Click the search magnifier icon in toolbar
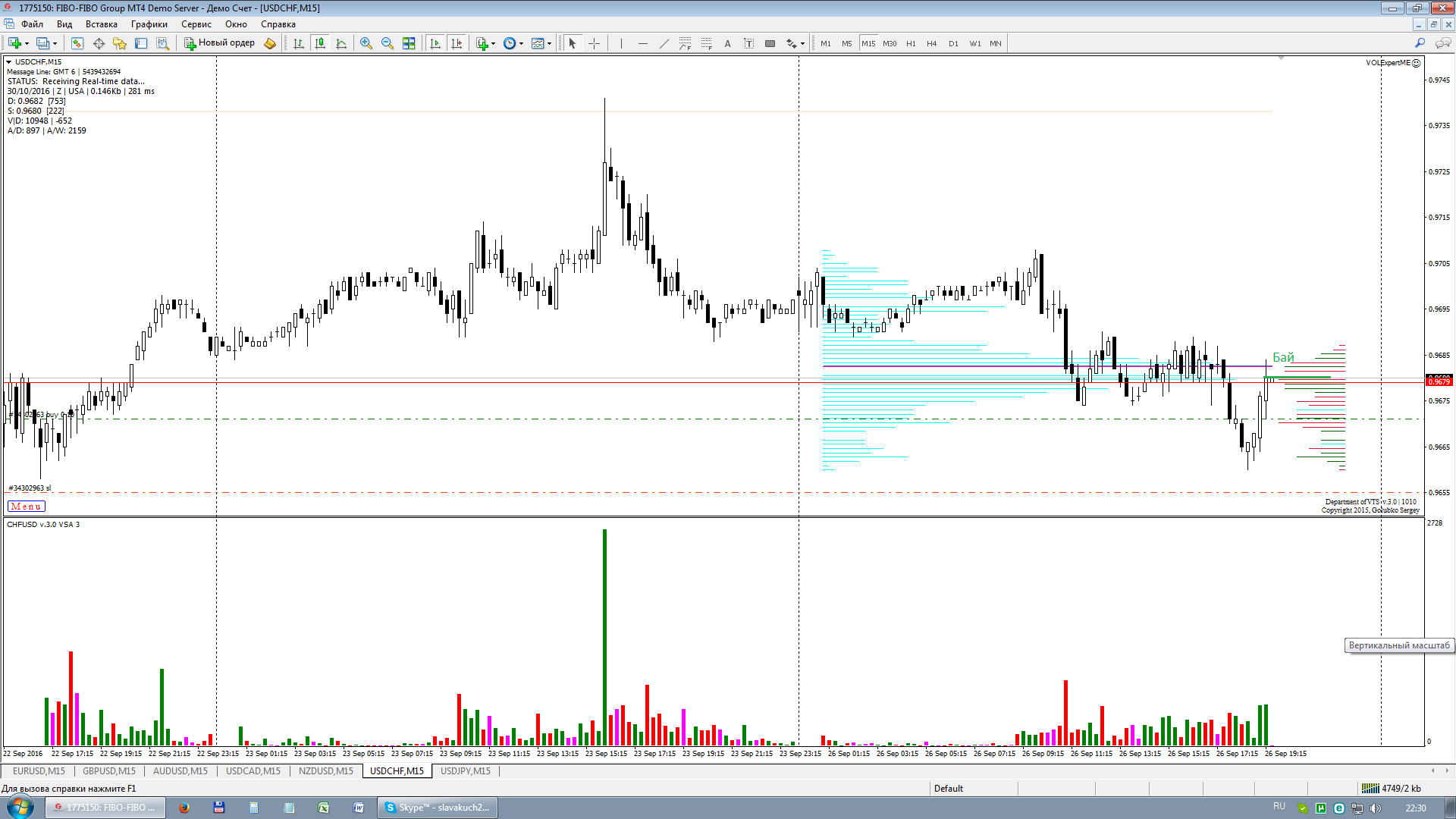The height and width of the screenshot is (819, 1456). [1420, 43]
